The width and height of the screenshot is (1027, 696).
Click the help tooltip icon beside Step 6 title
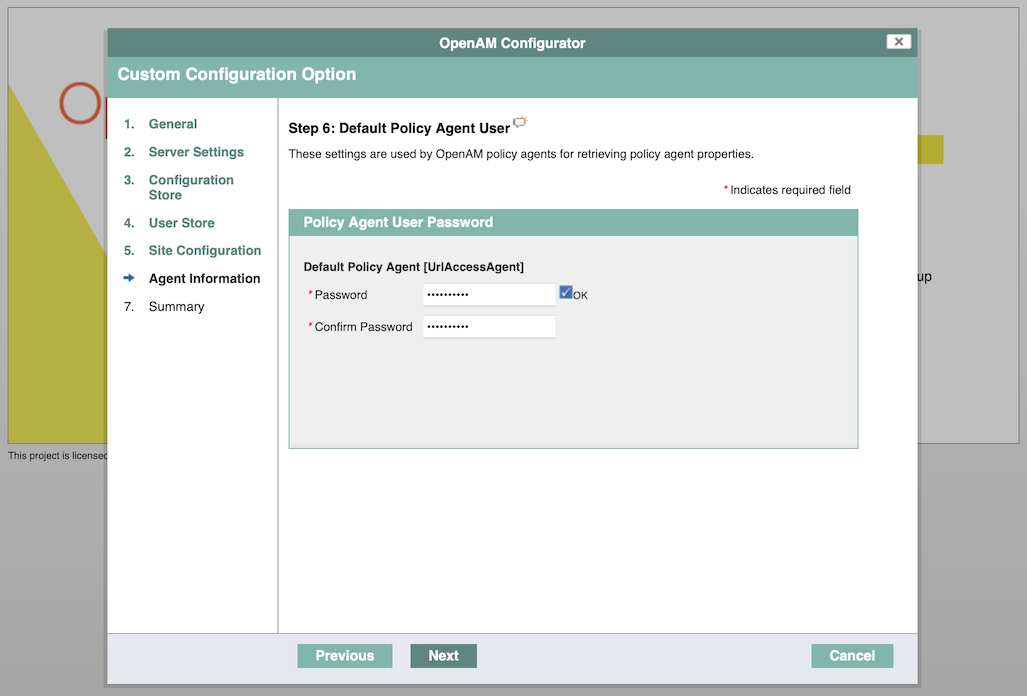click(520, 122)
